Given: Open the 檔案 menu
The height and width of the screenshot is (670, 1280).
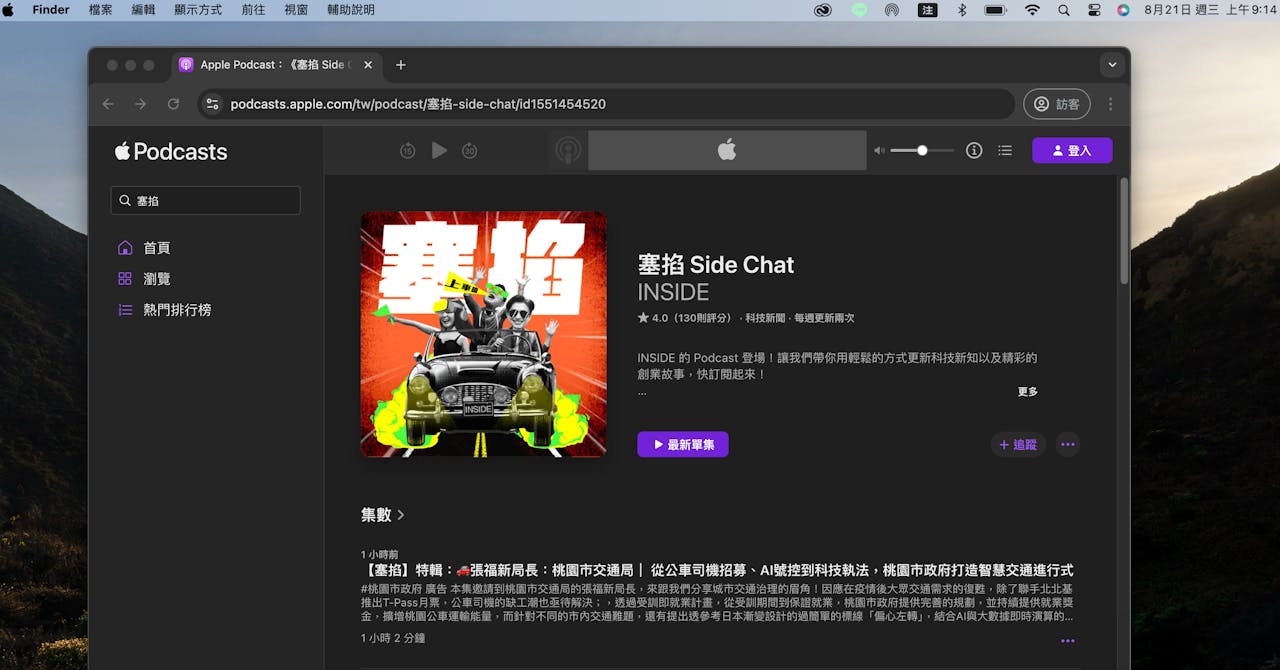Looking at the screenshot, I should click(100, 10).
